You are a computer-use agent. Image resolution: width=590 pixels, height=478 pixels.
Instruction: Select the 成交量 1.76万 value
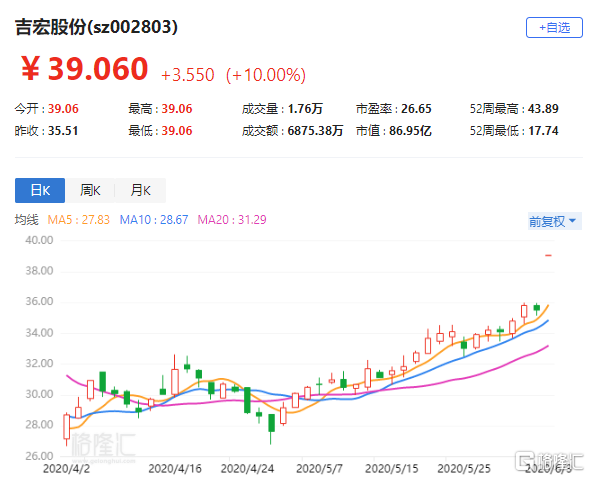pyautogui.click(x=305, y=109)
